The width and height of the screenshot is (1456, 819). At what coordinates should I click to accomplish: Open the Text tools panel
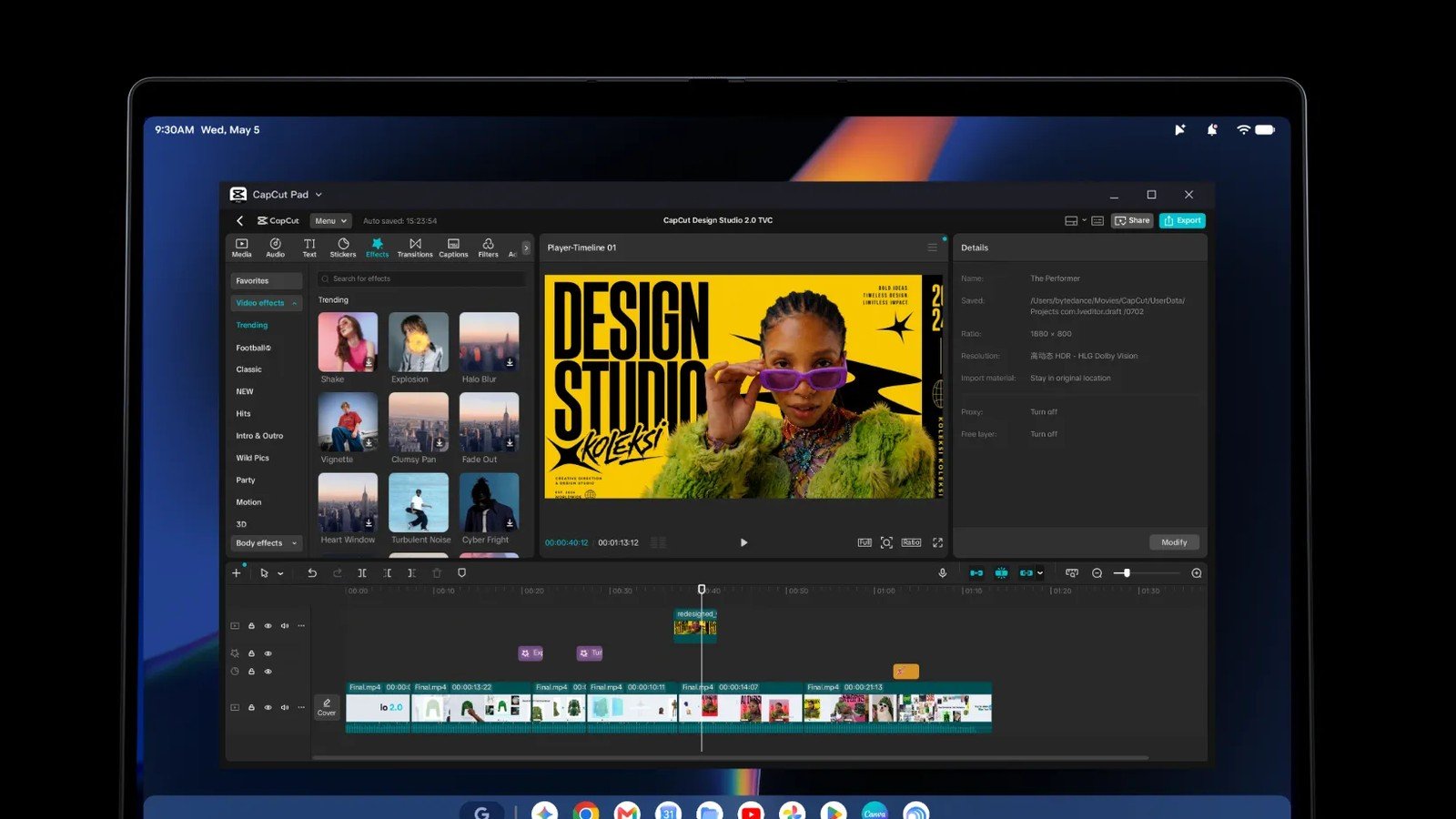point(309,248)
